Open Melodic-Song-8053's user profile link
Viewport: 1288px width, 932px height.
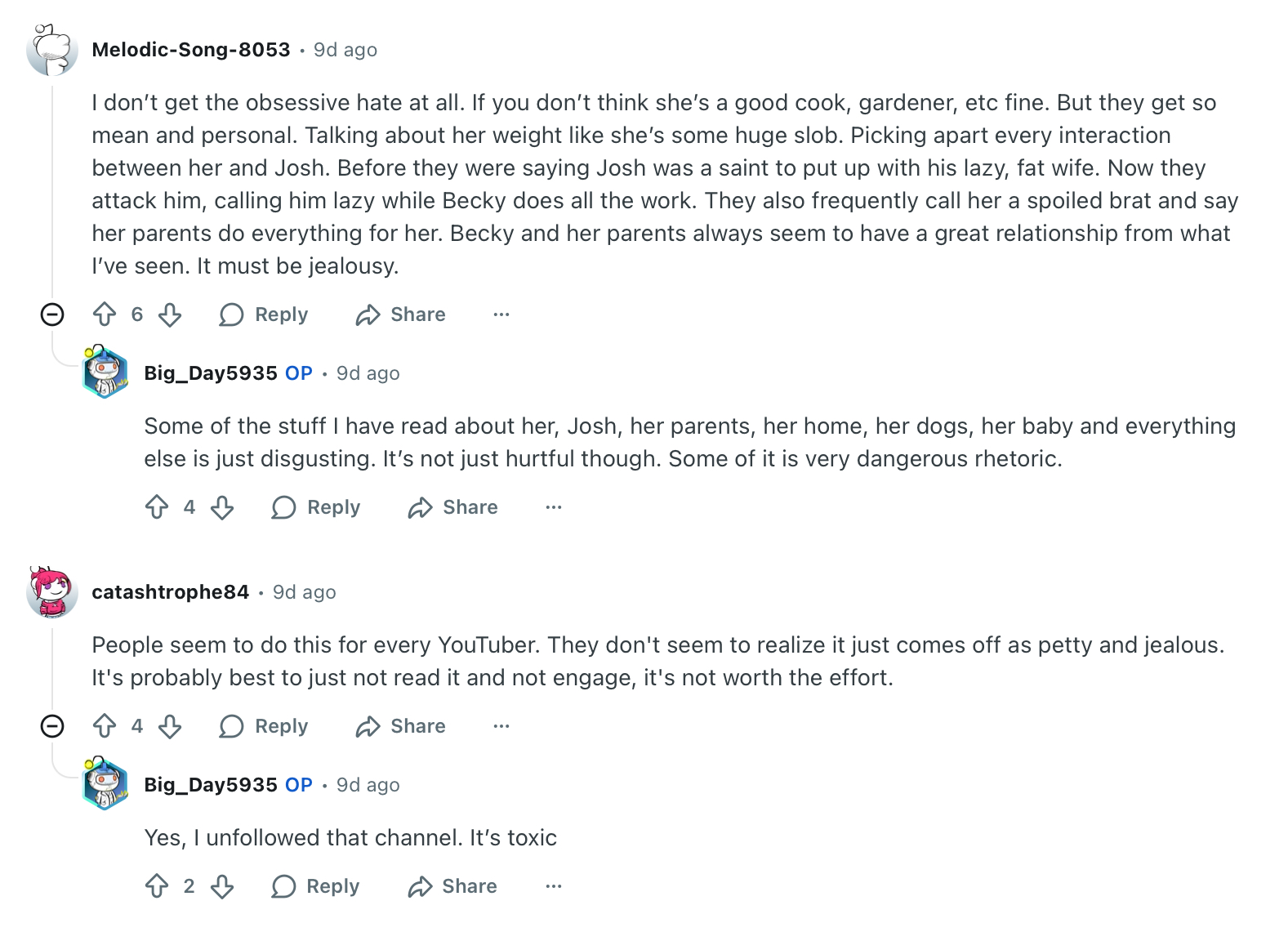[191, 50]
